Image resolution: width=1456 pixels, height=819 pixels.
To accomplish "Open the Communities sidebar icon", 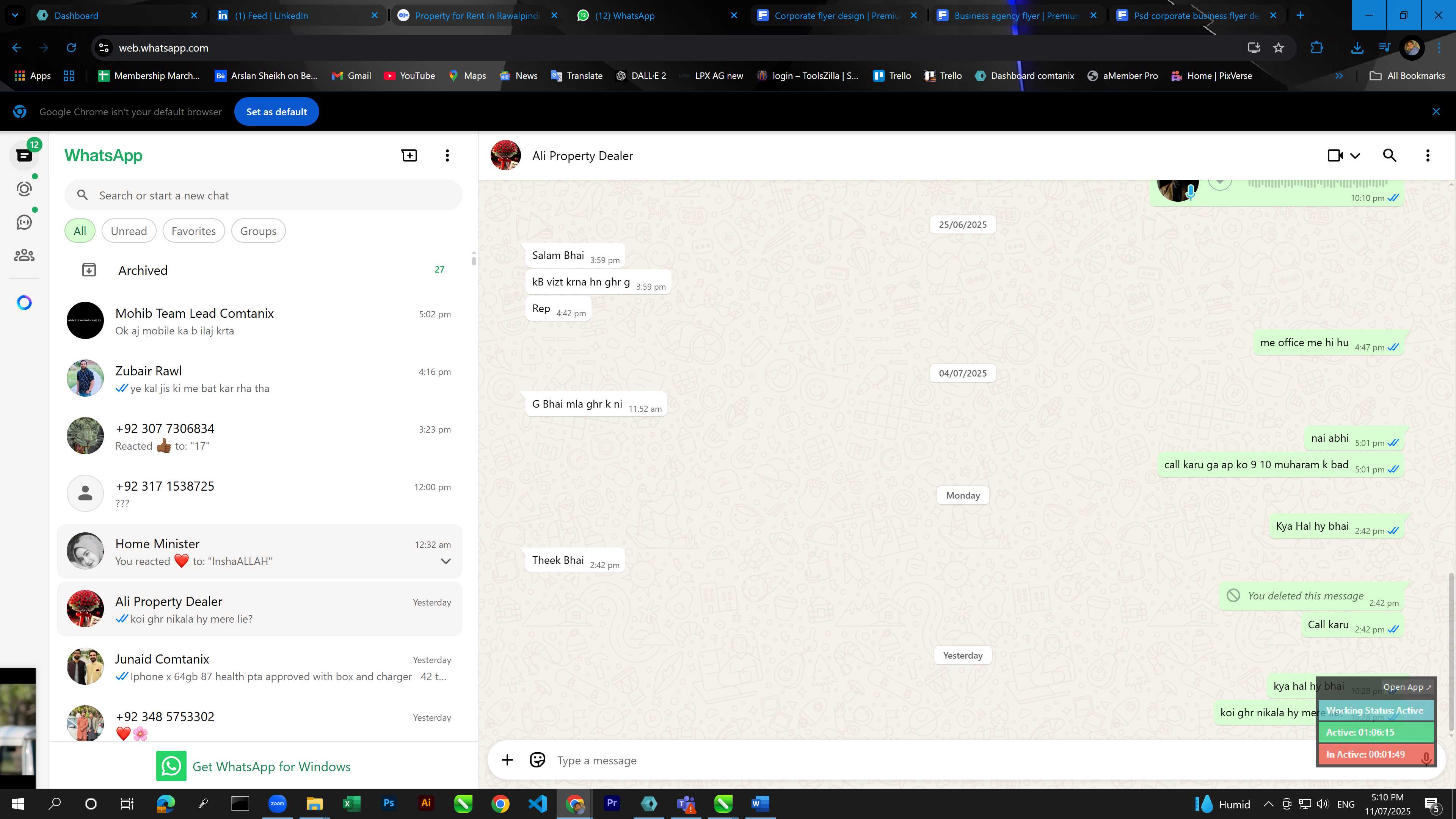I will click(x=24, y=256).
